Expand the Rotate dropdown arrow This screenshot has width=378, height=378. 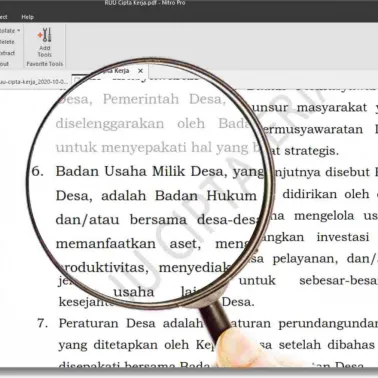[x=19, y=31]
